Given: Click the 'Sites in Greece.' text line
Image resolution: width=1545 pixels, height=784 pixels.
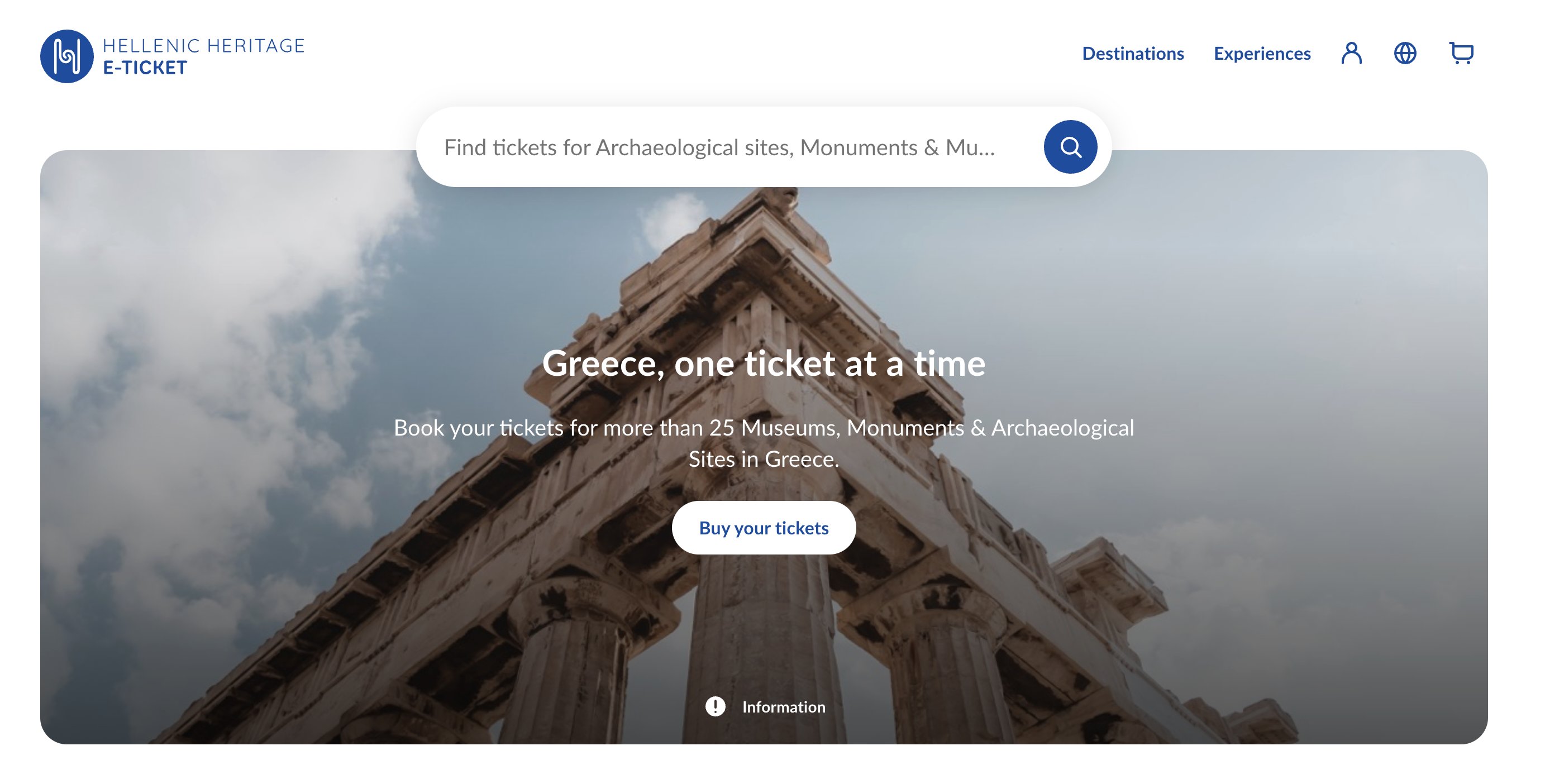Looking at the screenshot, I should tap(764, 459).
